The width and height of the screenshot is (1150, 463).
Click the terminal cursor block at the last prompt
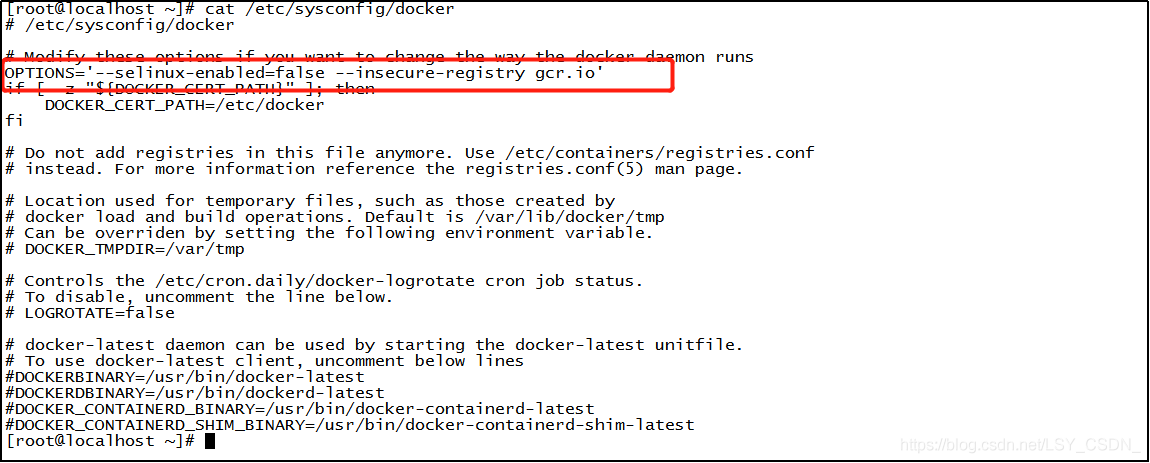[210, 441]
